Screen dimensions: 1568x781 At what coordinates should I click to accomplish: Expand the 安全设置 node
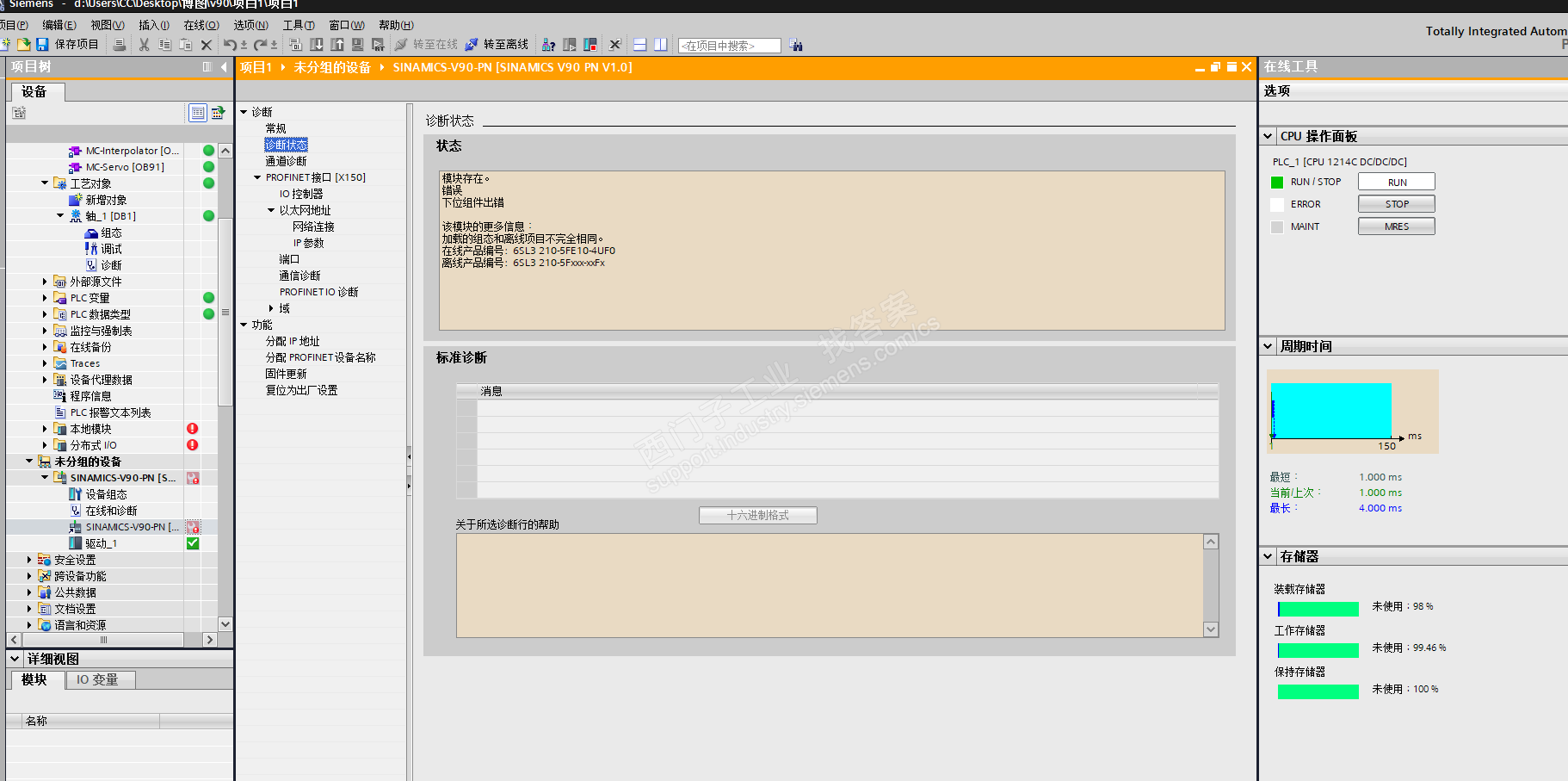pos(29,560)
